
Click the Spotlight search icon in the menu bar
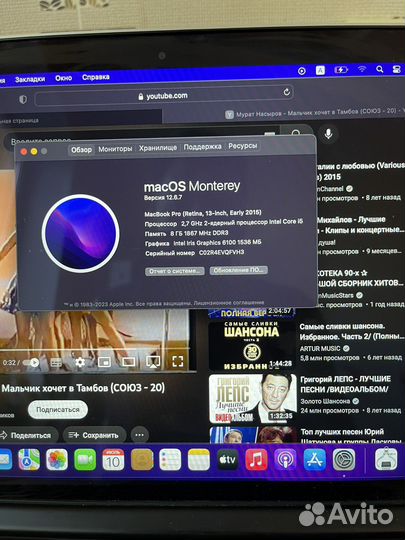tap(380, 70)
